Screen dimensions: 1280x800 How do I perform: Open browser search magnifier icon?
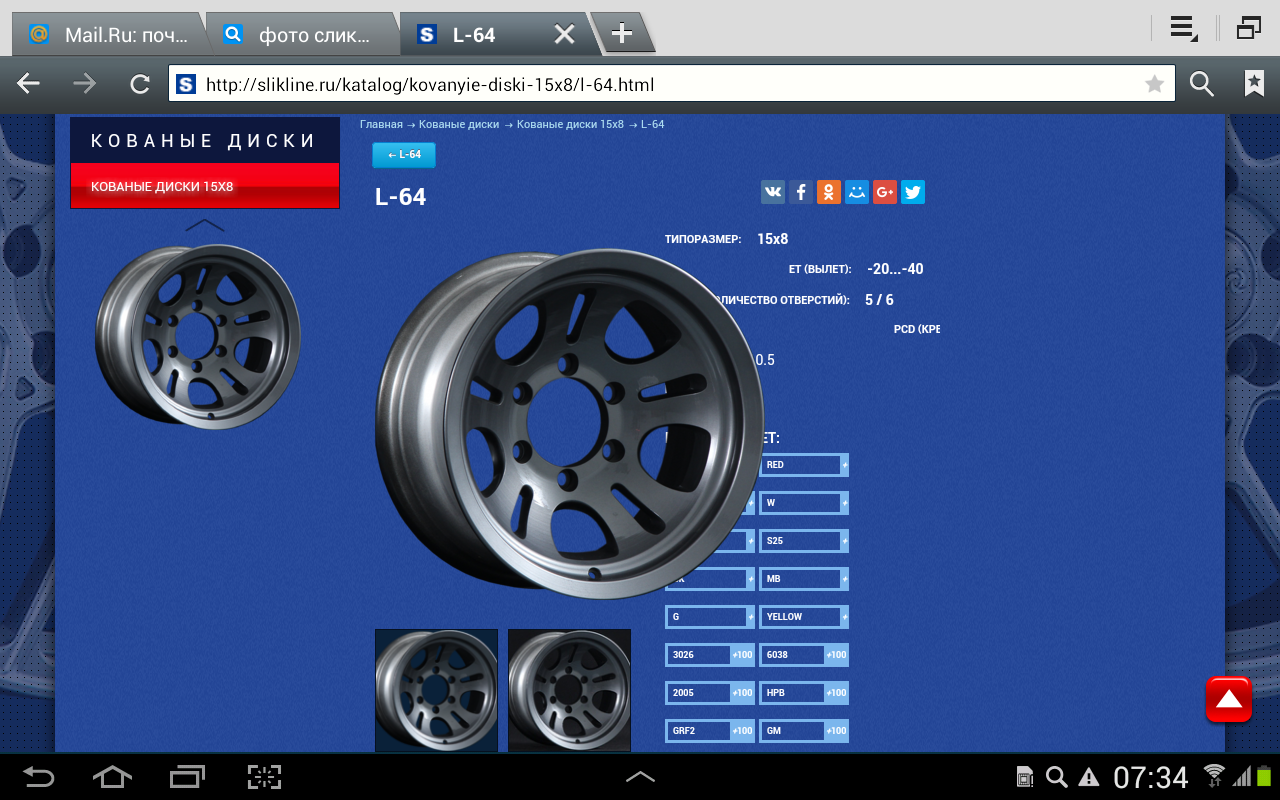click(1202, 85)
